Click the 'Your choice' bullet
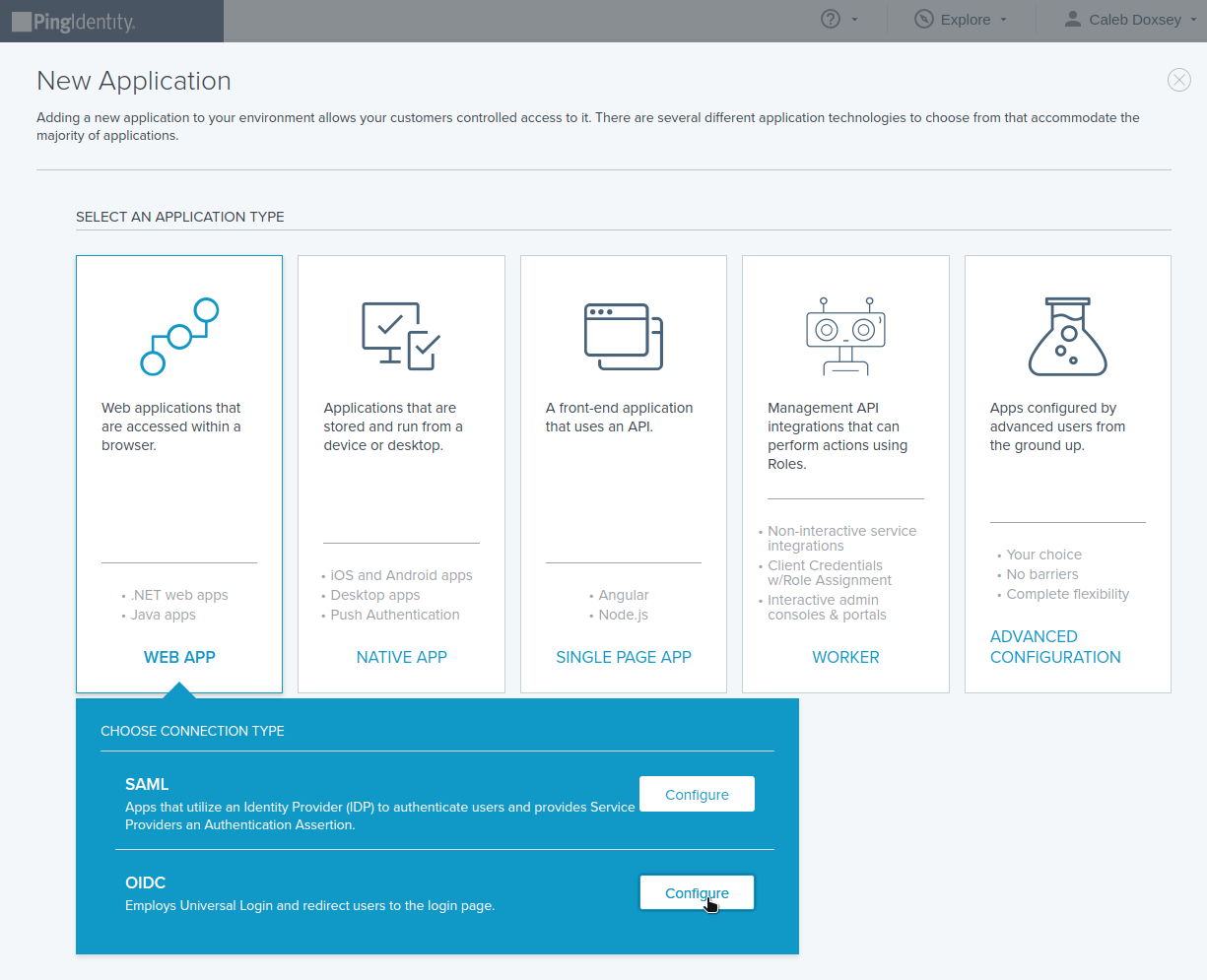 point(1043,555)
